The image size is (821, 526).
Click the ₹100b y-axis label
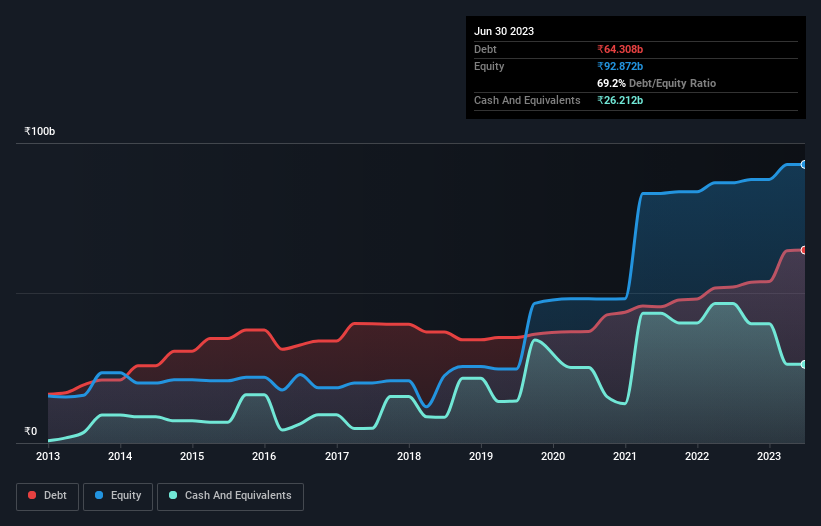coord(40,131)
